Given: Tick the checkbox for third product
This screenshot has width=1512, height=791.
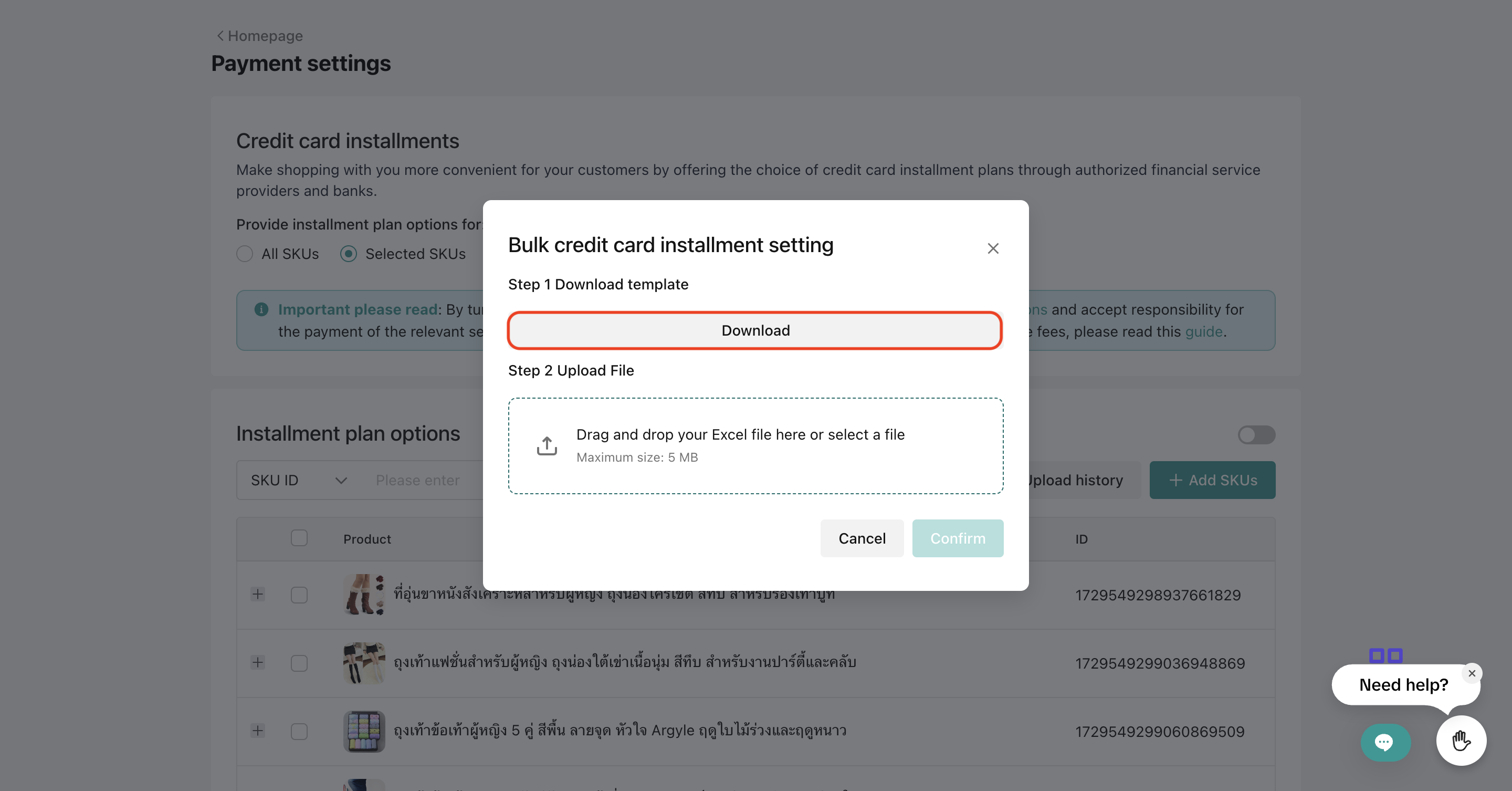Looking at the screenshot, I should pos(299,731).
